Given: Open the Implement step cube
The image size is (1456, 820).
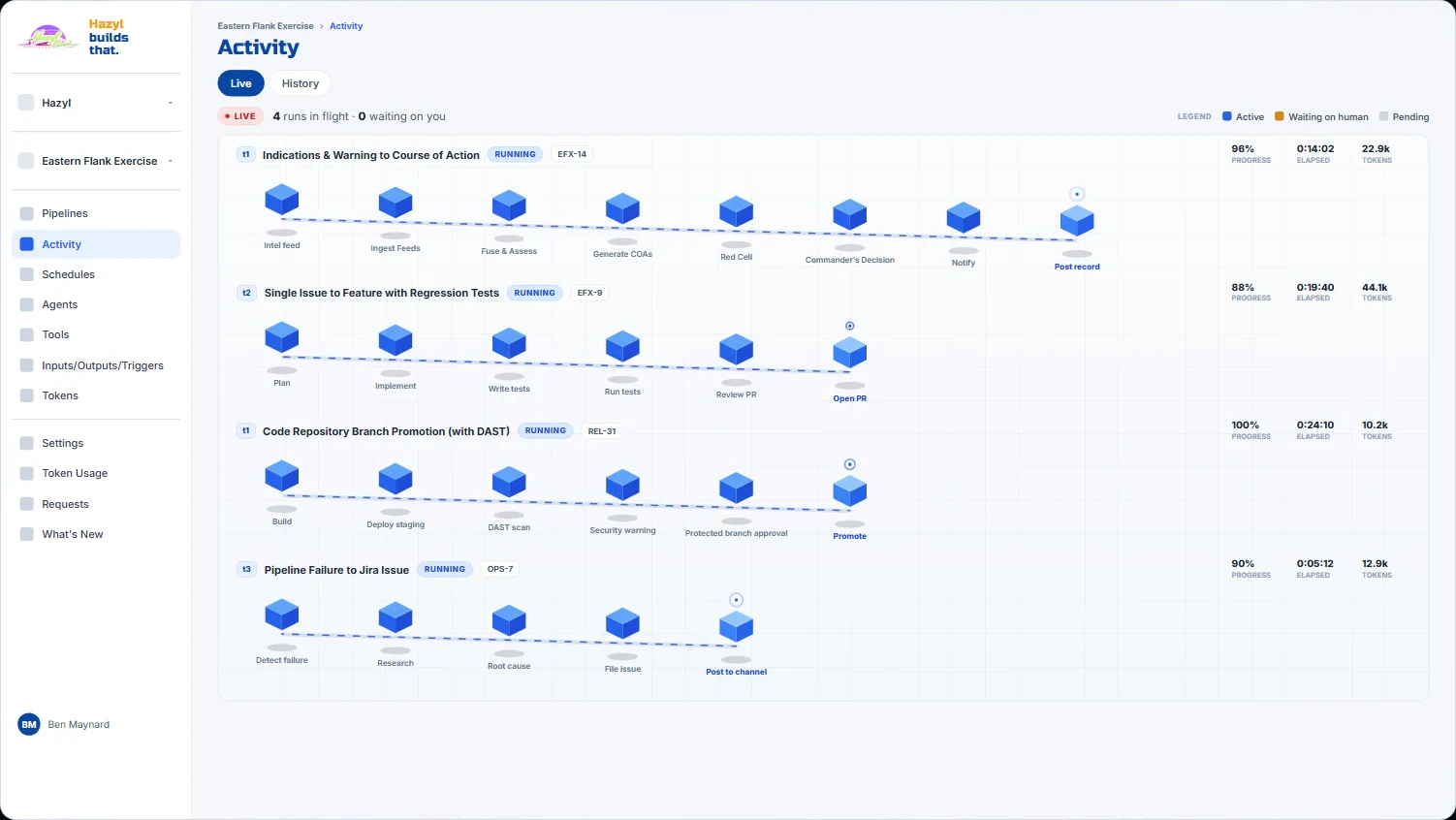Looking at the screenshot, I should click(x=396, y=340).
